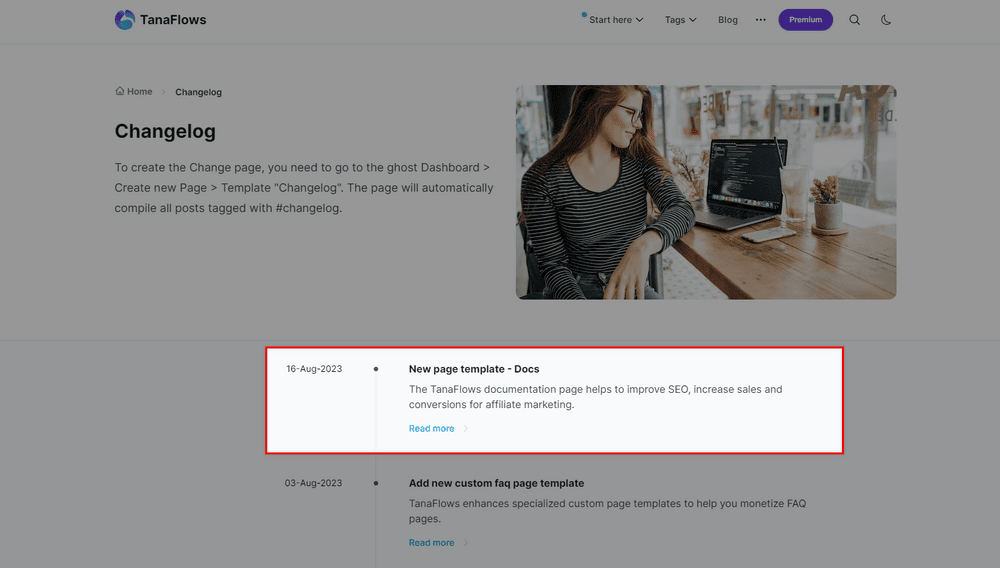Viewport: 1000px width, 568px height.
Task: Go to the Blog menu item
Action: 728,20
